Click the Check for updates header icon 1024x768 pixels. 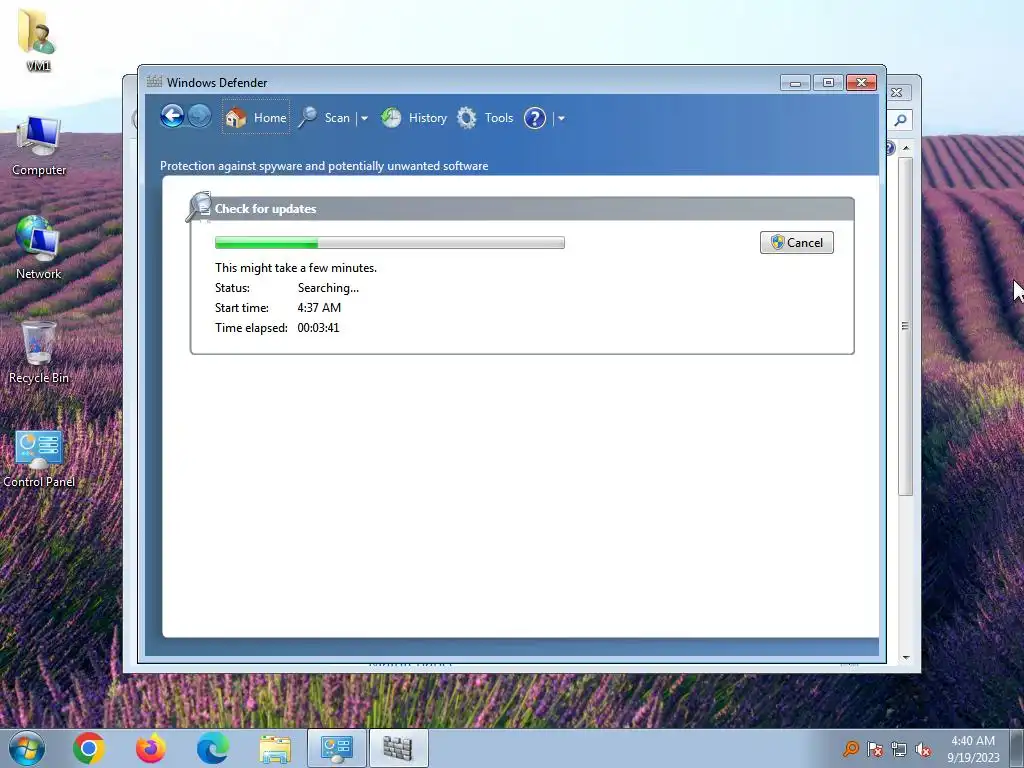pyautogui.click(x=199, y=208)
